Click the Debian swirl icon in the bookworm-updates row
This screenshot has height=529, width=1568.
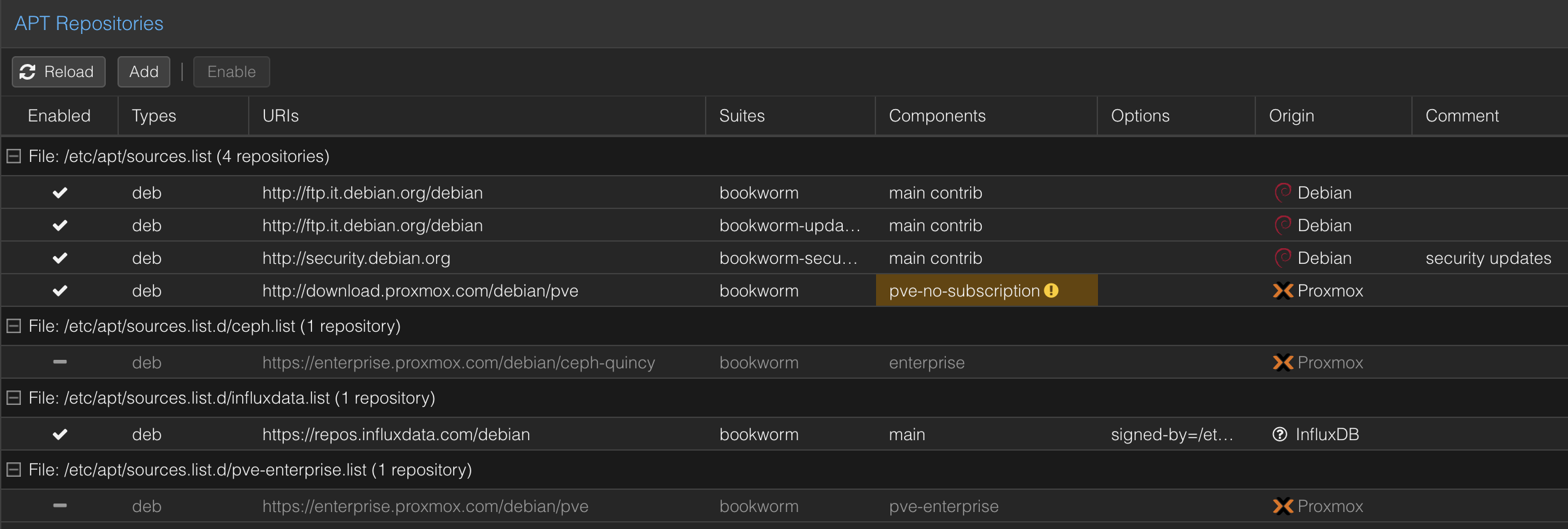pos(1283,225)
